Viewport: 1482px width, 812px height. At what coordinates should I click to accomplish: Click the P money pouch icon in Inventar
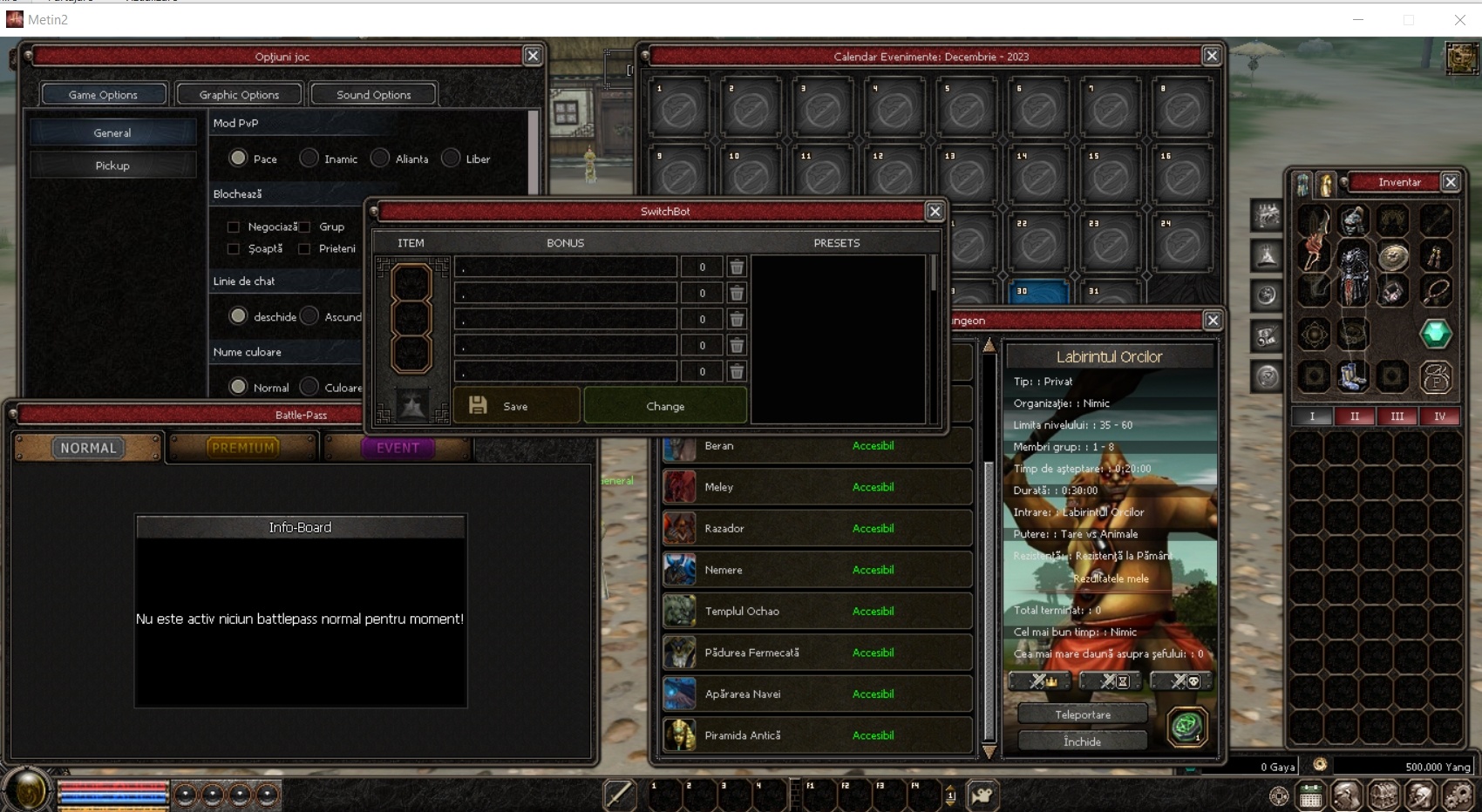click(1436, 377)
